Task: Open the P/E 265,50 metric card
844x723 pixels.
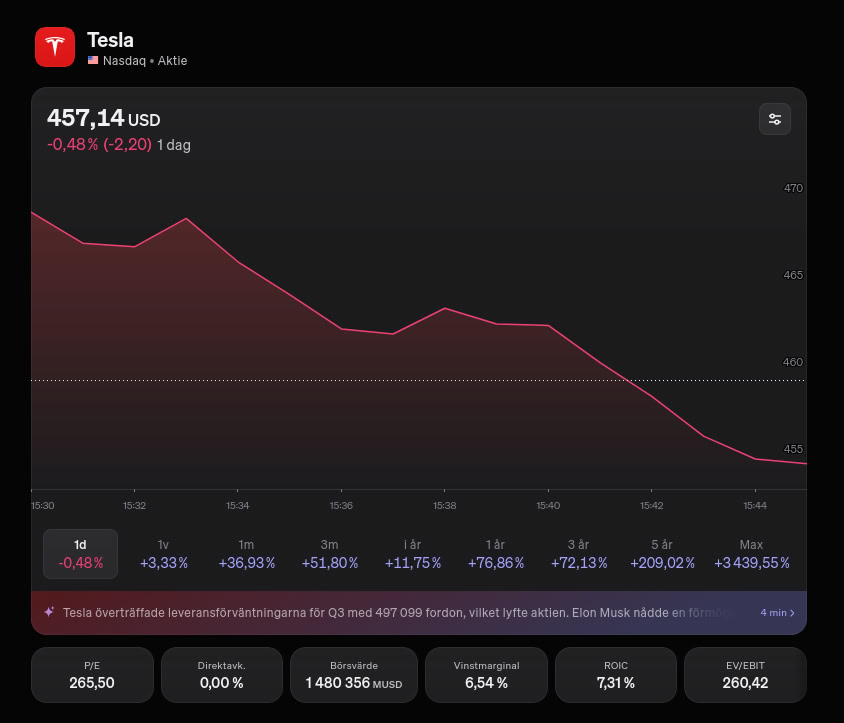Action: point(92,675)
